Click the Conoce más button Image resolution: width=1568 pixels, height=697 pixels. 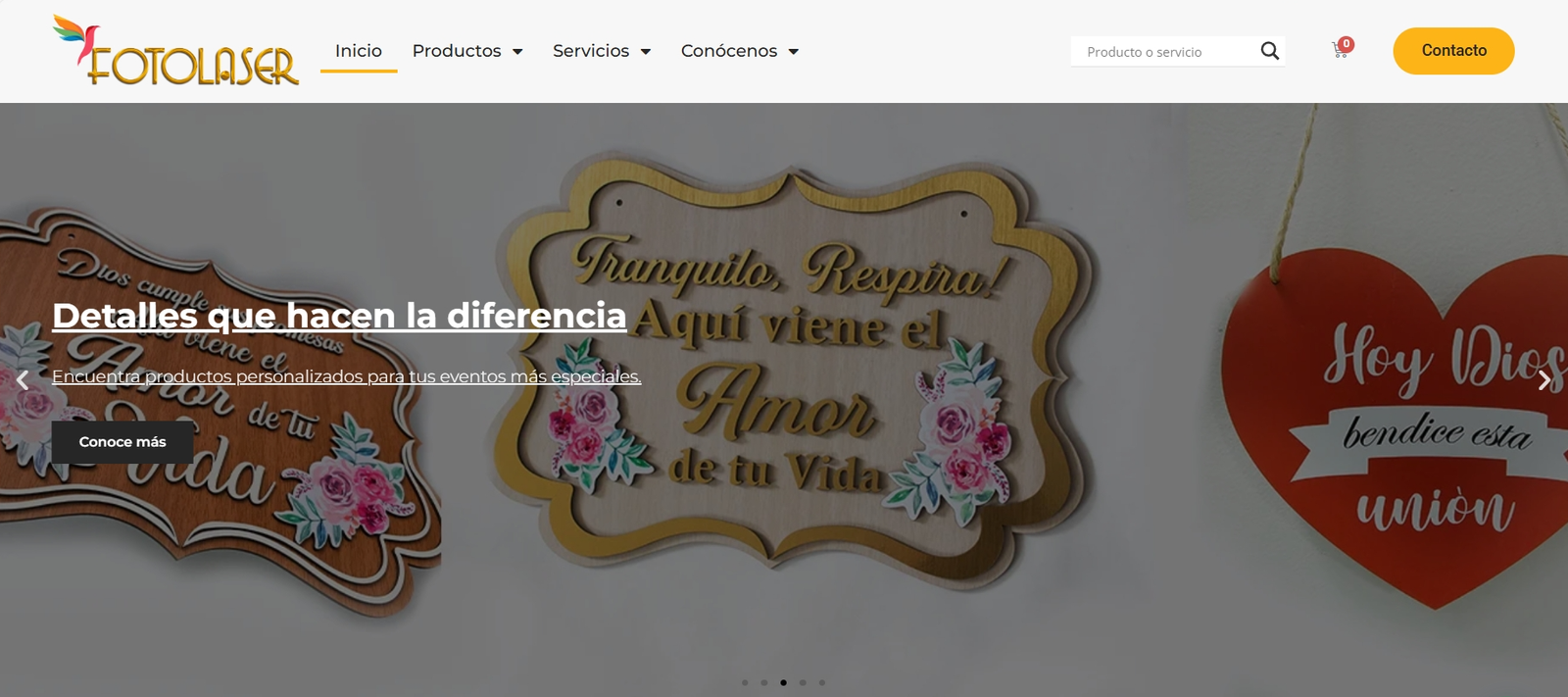(x=122, y=442)
